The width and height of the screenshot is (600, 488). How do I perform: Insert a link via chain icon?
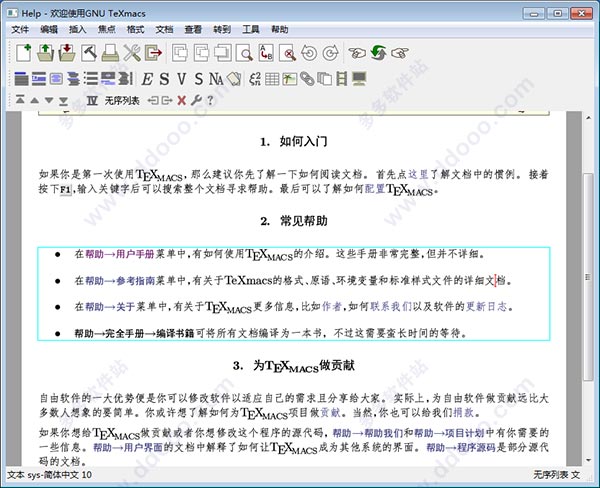307,79
